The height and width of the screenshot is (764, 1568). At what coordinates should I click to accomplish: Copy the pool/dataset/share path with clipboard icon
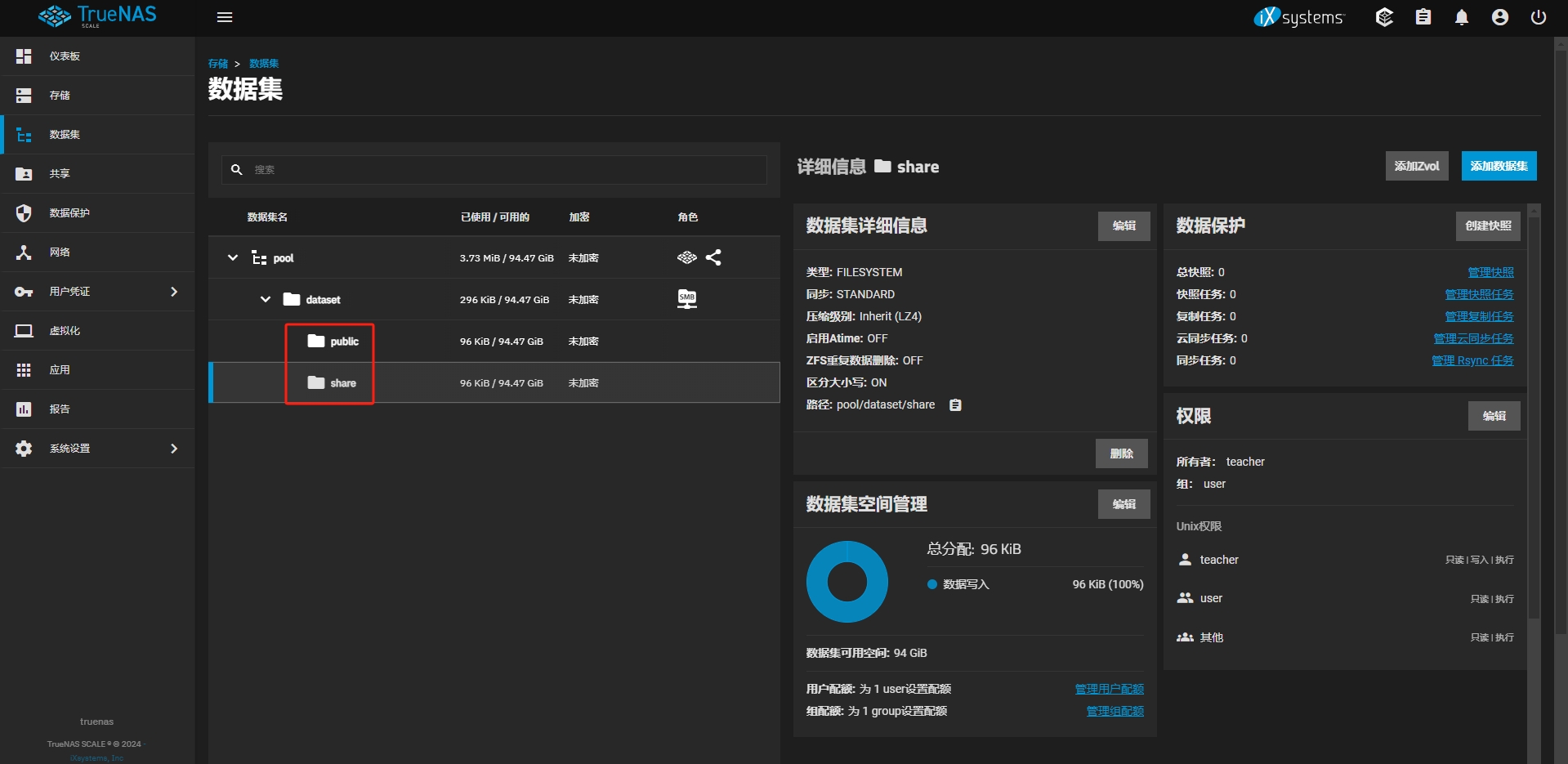[955, 405]
